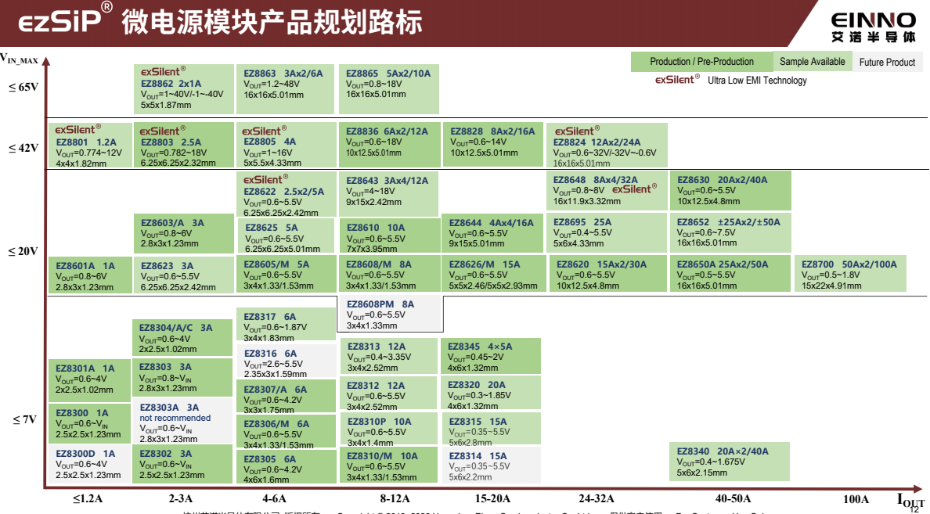
Task: Click the EZ8303 3A product cell
Action: [x=182, y=377]
